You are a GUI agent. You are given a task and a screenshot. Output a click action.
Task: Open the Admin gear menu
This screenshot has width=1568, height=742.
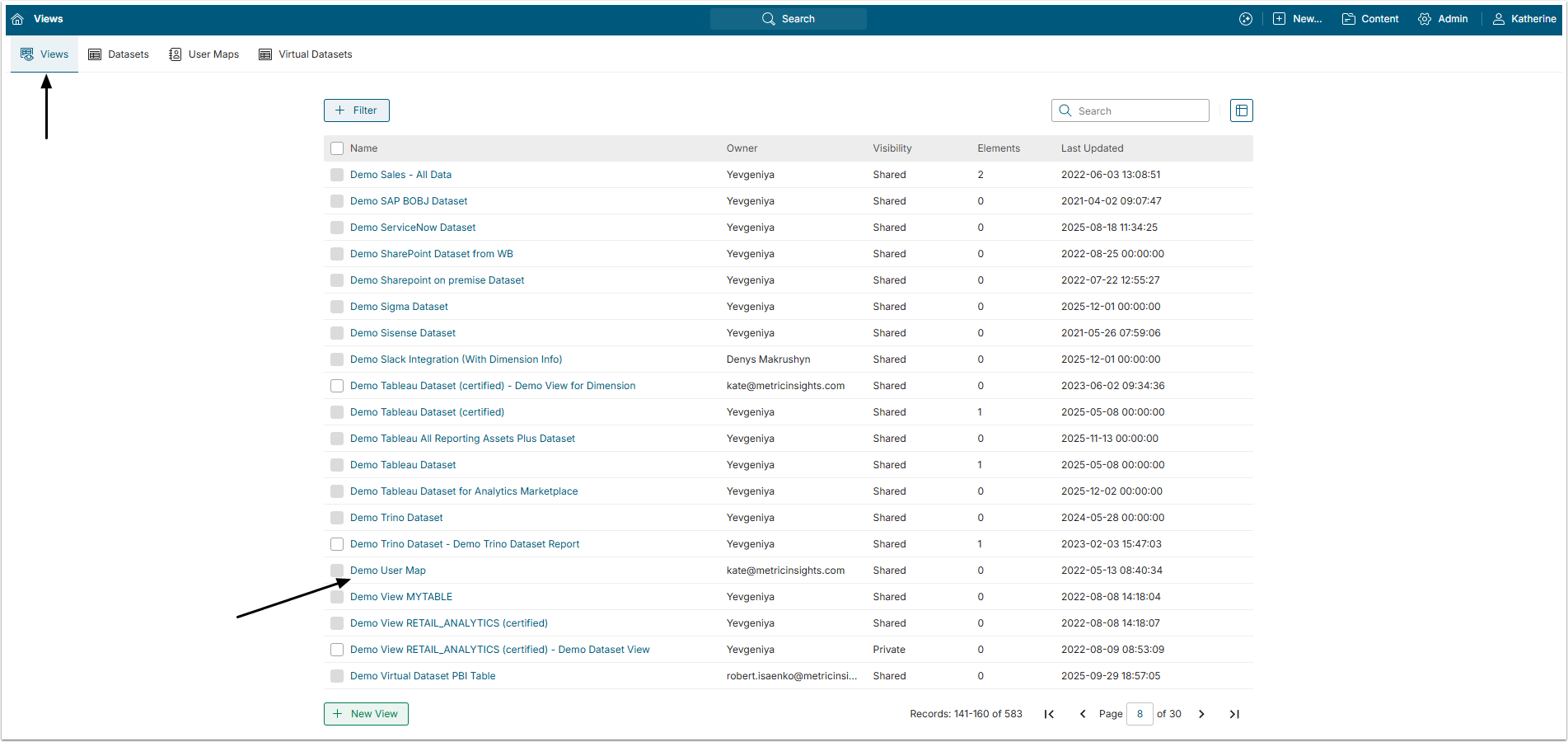tap(1443, 19)
